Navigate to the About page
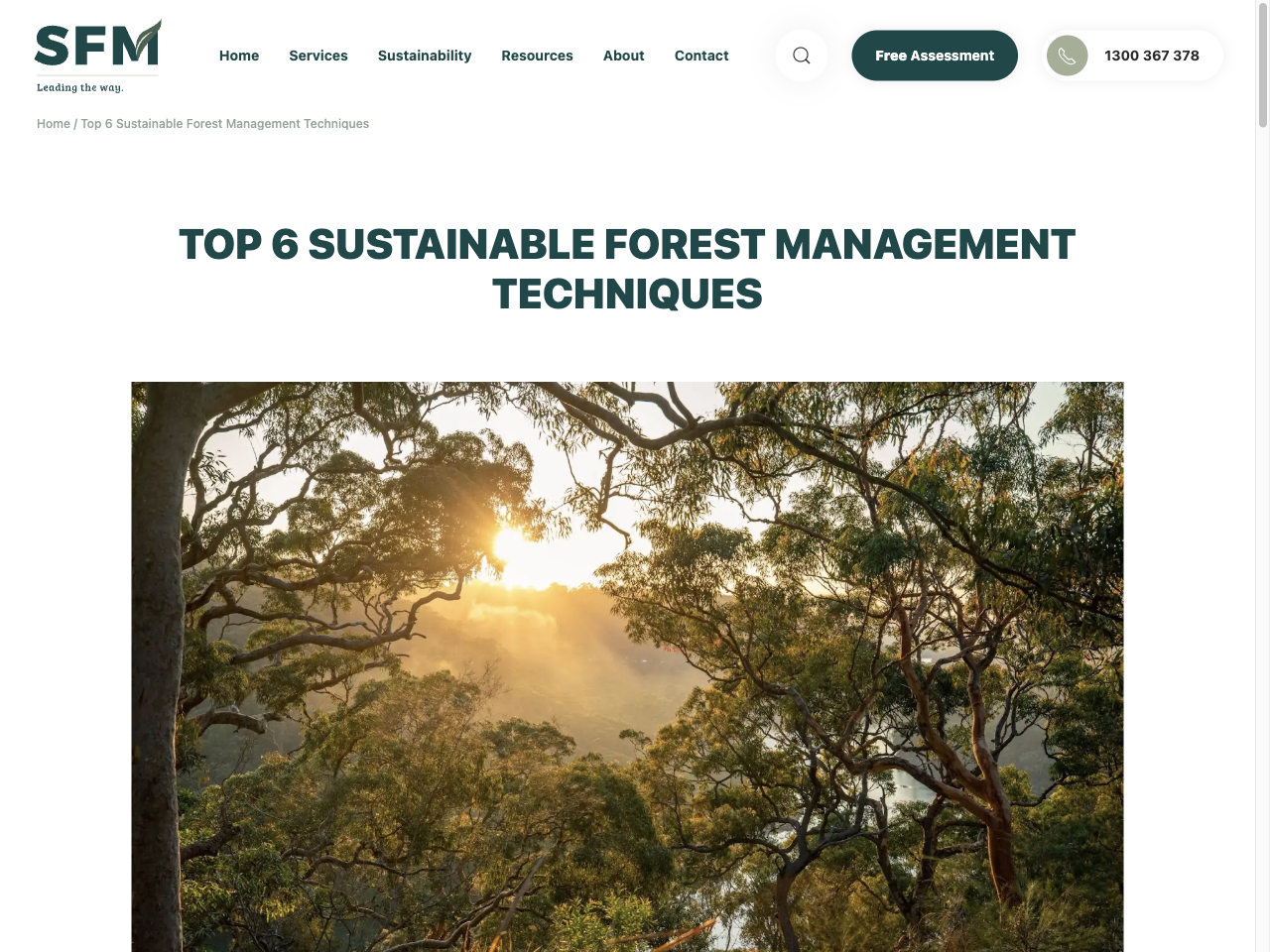The height and width of the screenshot is (952, 1270). coord(623,56)
